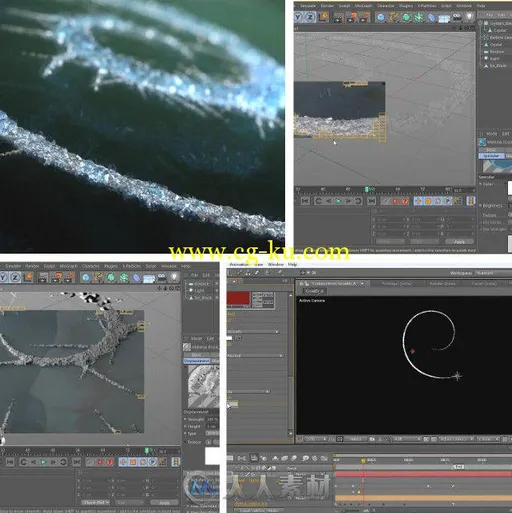Go to start frame in top-right Cinema 4D
Viewport: 512px width, 513px height.
(305, 201)
